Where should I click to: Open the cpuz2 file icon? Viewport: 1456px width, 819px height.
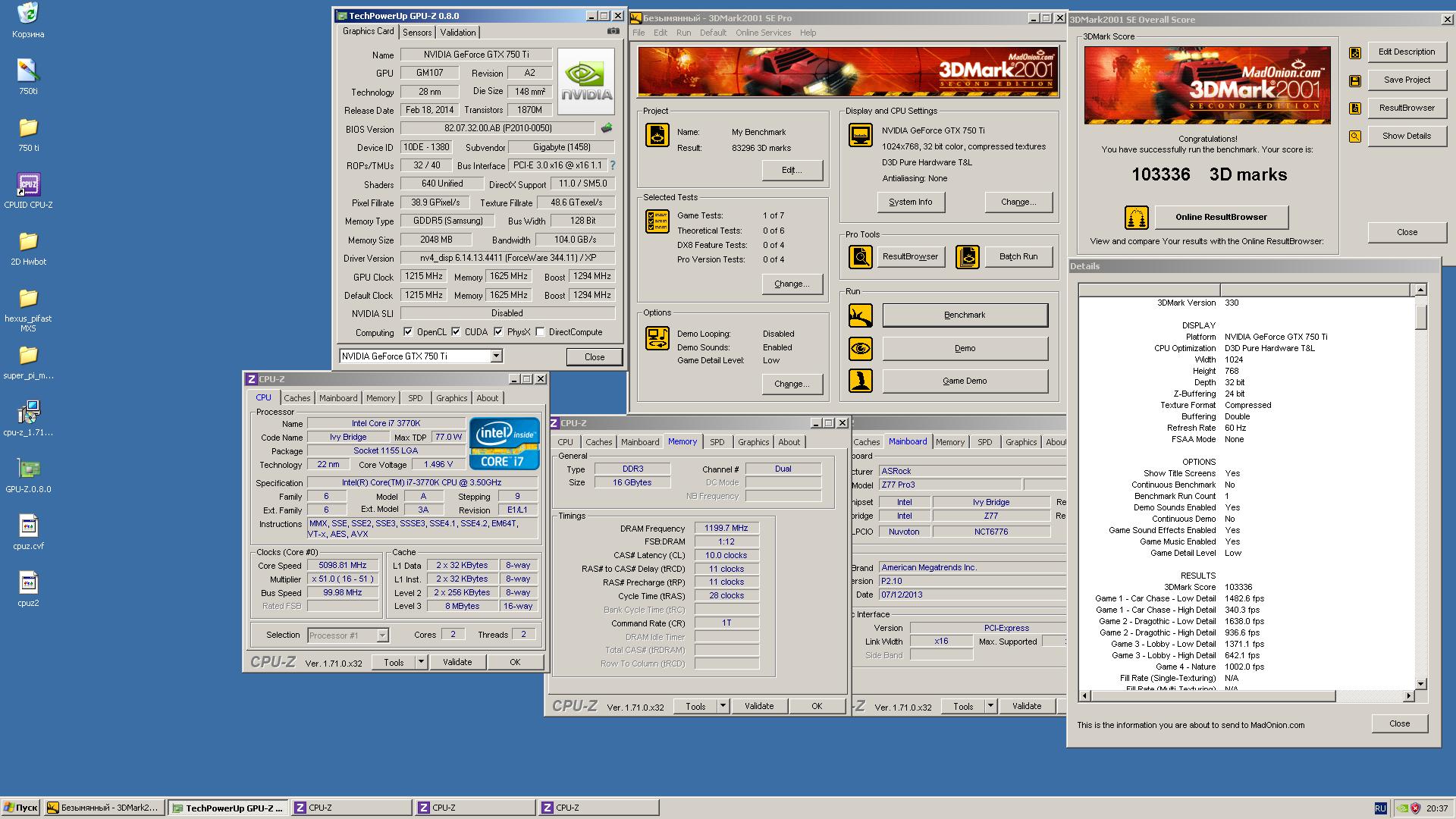tap(28, 582)
